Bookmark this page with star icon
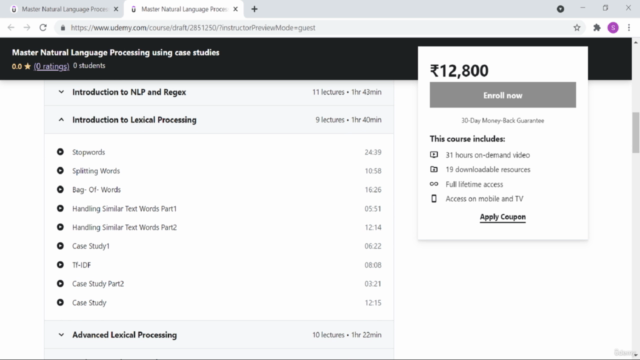640x360 pixels. click(577, 28)
